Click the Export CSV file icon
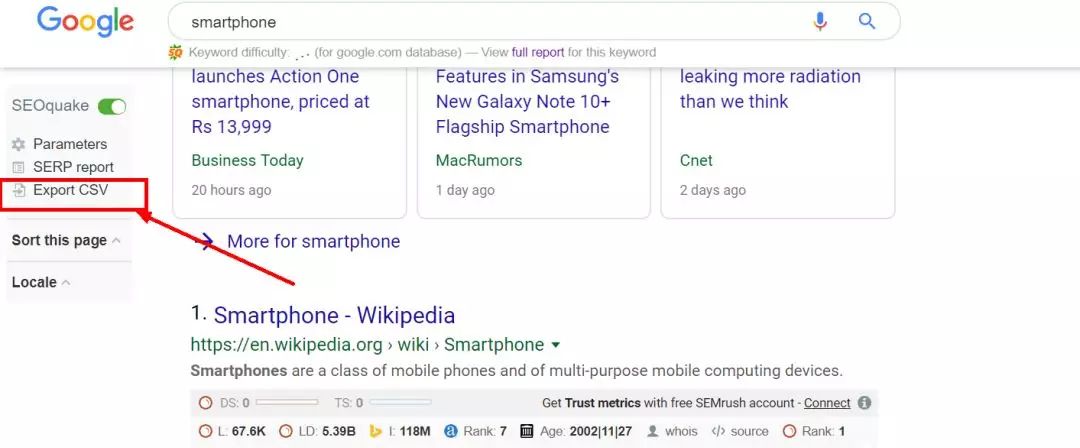 coord(18,190)
